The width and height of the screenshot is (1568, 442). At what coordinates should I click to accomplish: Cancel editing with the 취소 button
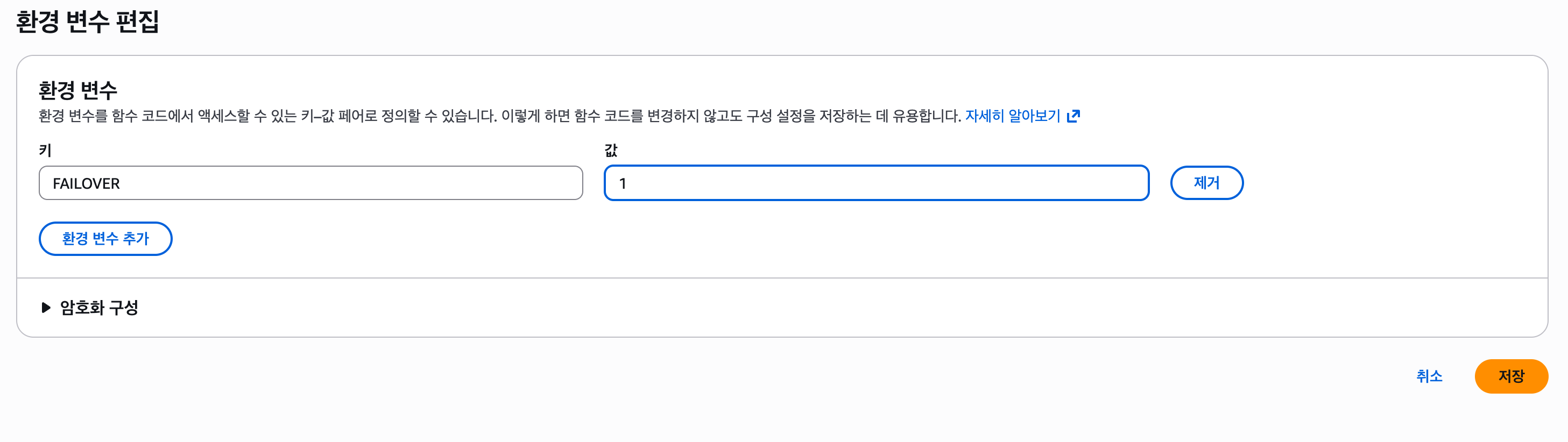(1429, 376)
